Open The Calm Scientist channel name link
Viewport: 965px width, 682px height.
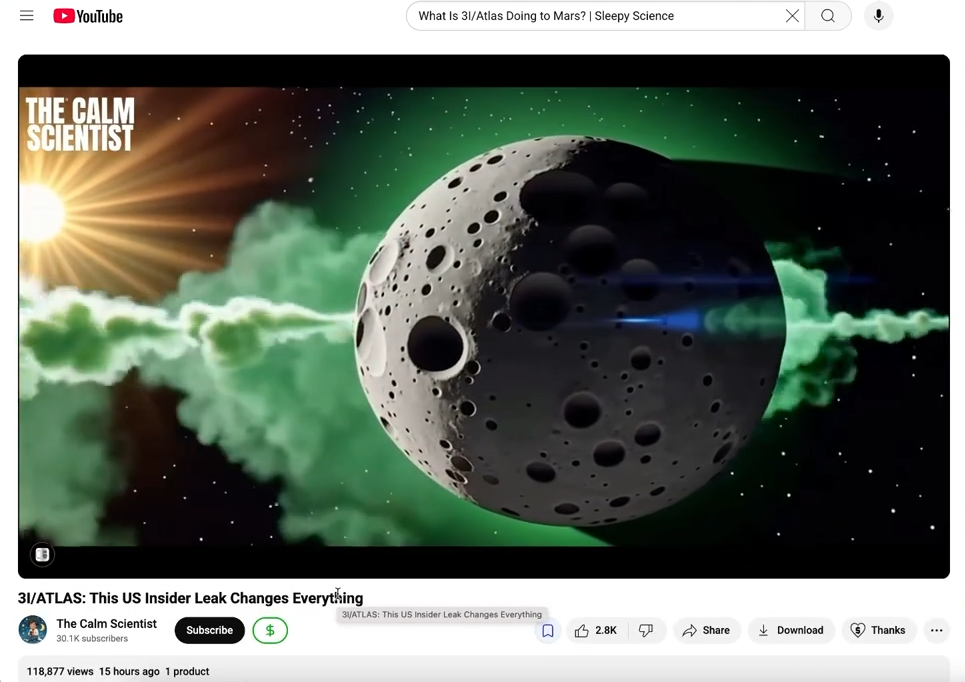107,624
